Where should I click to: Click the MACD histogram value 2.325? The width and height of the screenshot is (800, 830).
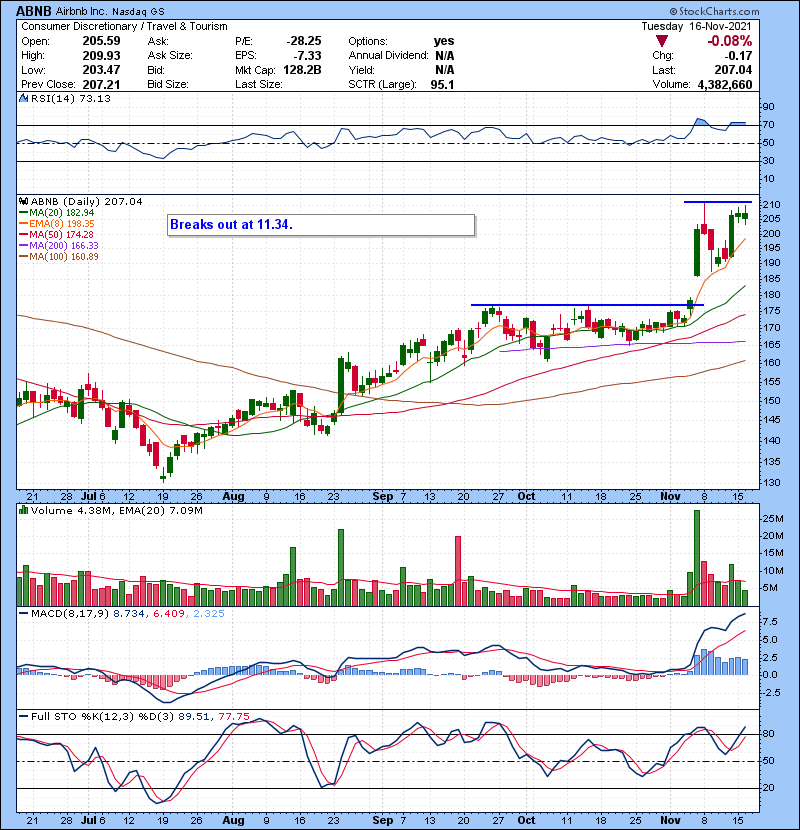pyautogui.click(x=209, y=614)
